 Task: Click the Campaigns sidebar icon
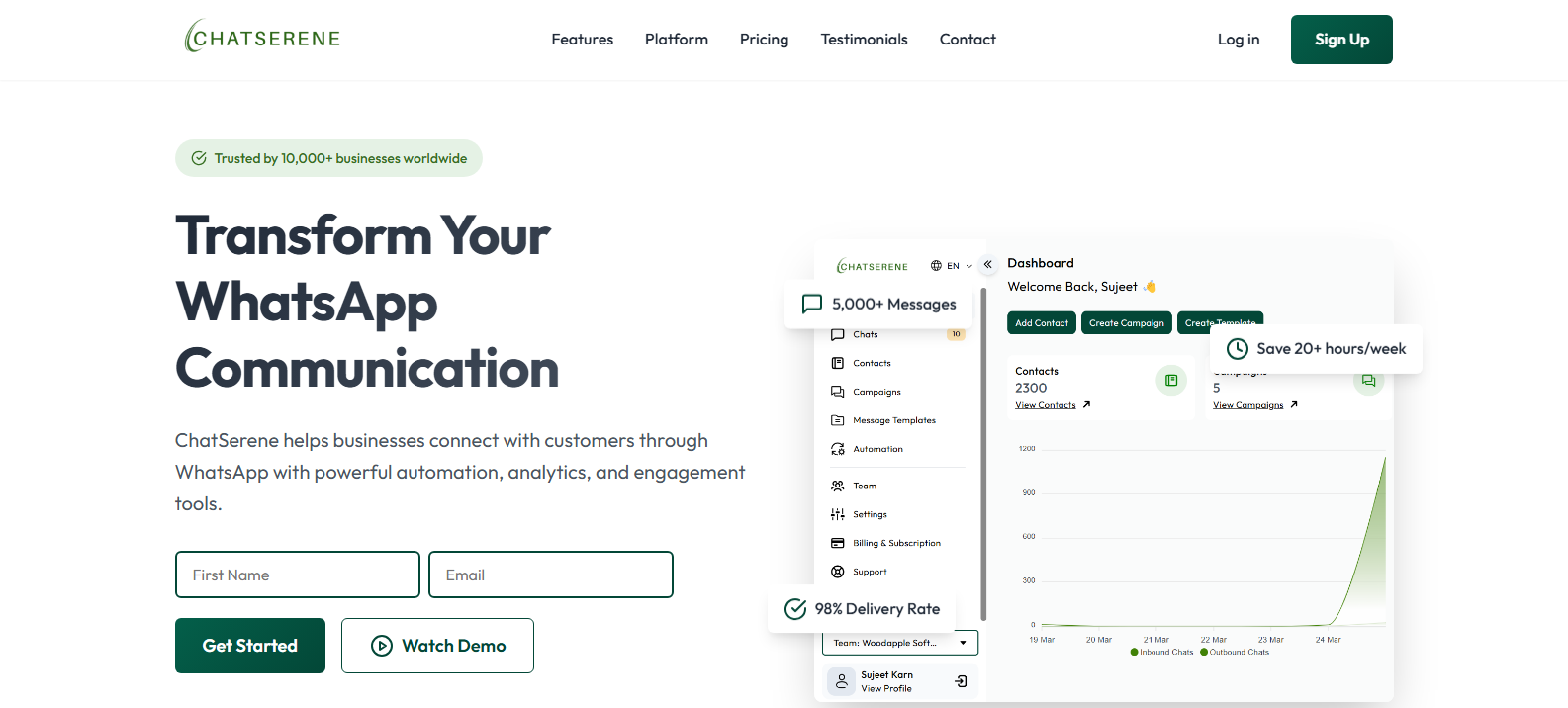(838, 392)
